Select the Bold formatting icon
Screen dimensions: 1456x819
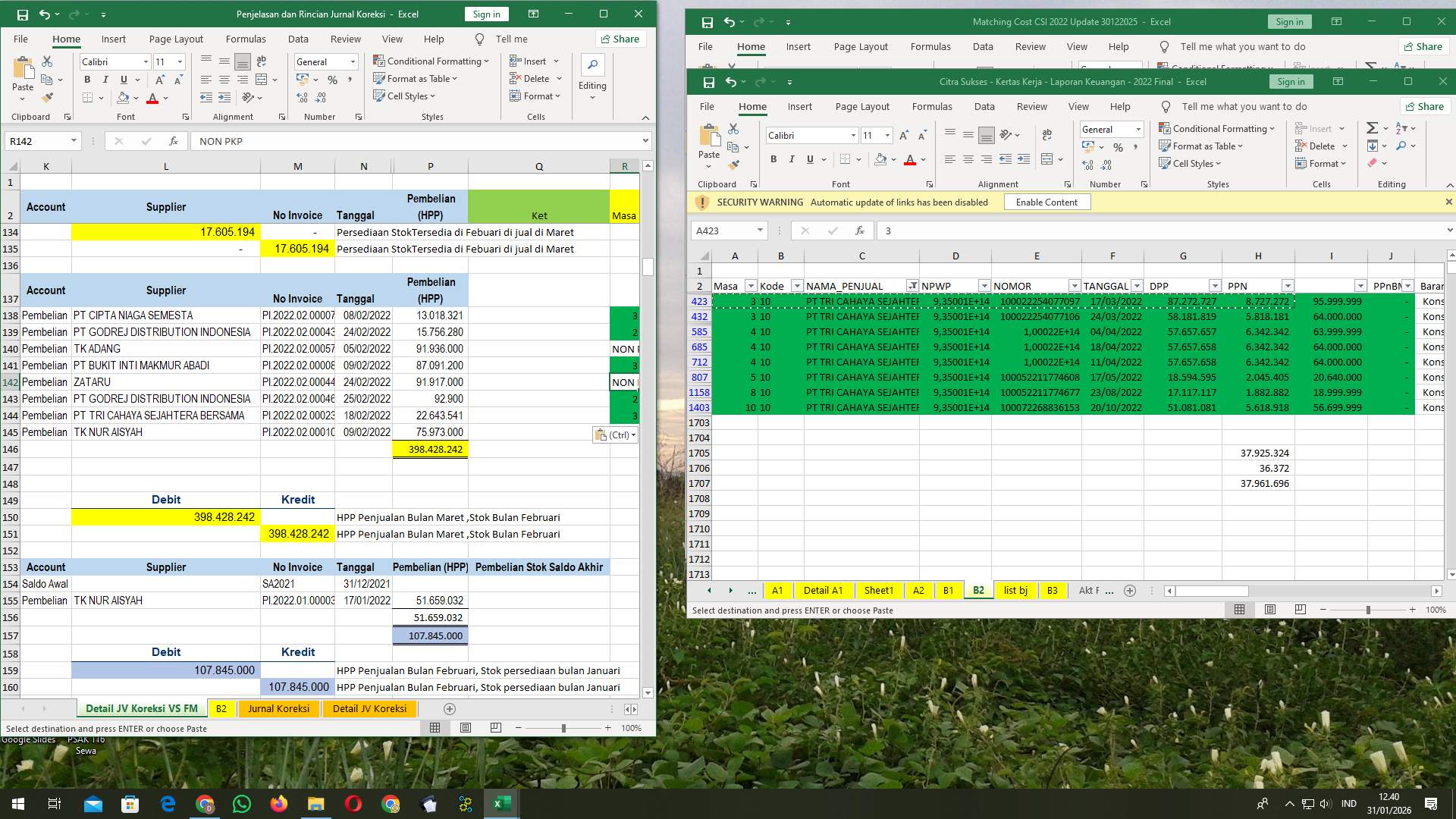(773, 159)
